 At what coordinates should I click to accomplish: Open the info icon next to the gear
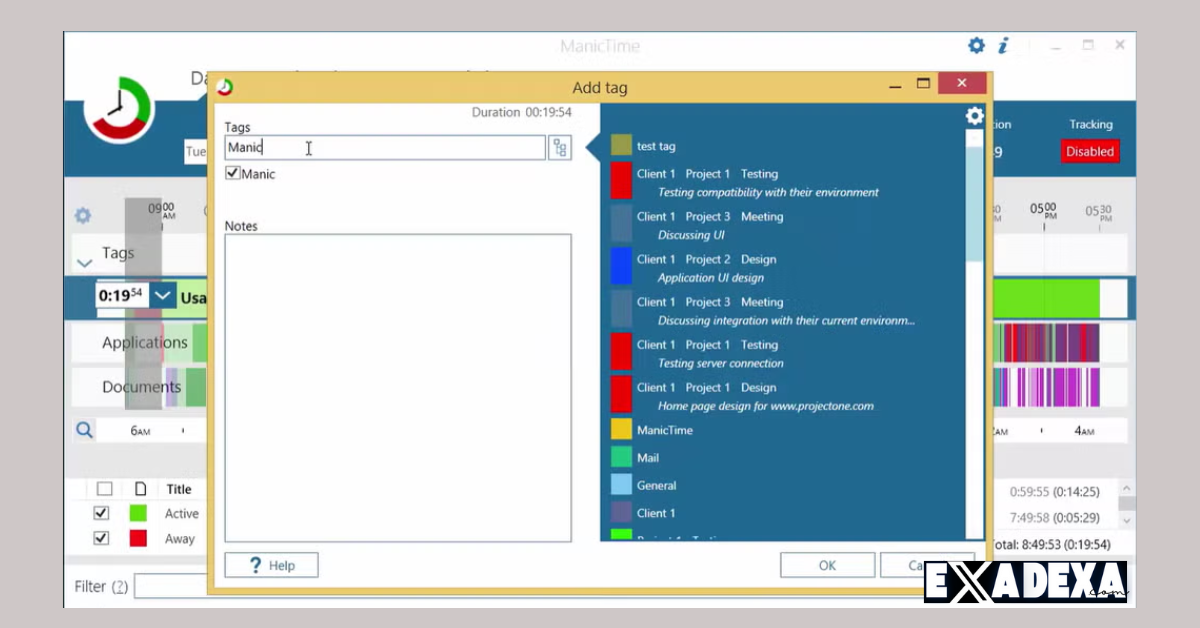(x=1003, y=45)
